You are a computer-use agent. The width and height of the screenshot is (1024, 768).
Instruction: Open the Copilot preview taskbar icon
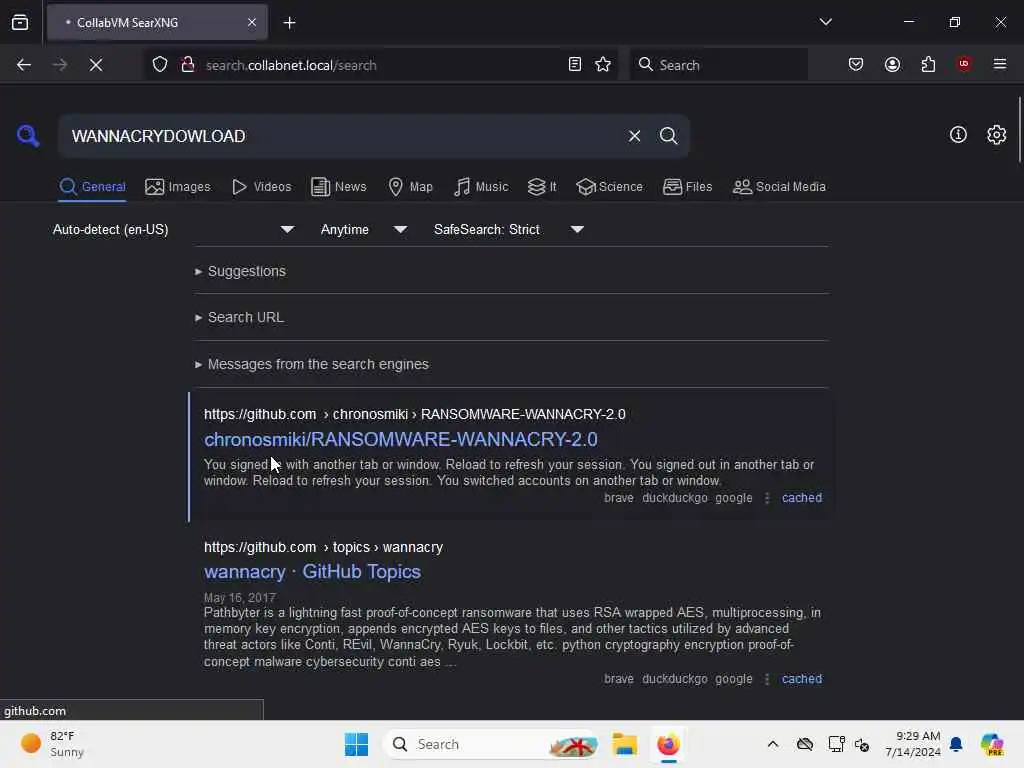pos(992,744)
